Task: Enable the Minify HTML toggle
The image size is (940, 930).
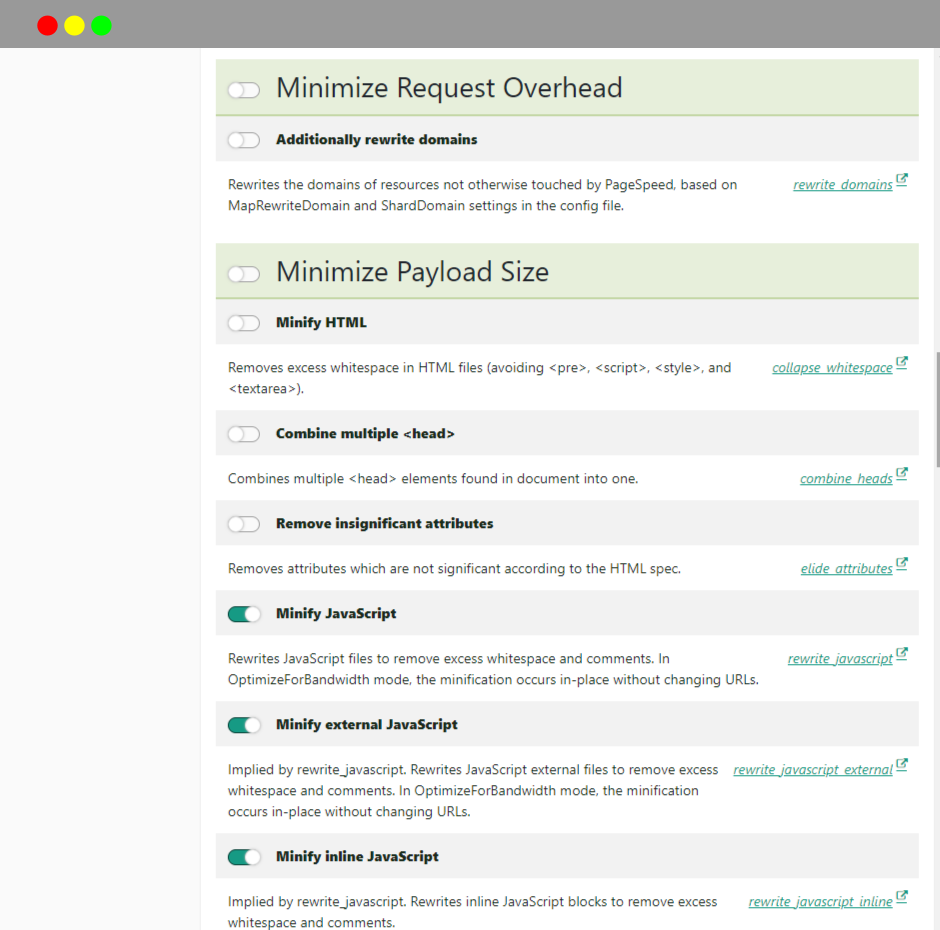Action: pyautogui.click(x=243, y=323)
